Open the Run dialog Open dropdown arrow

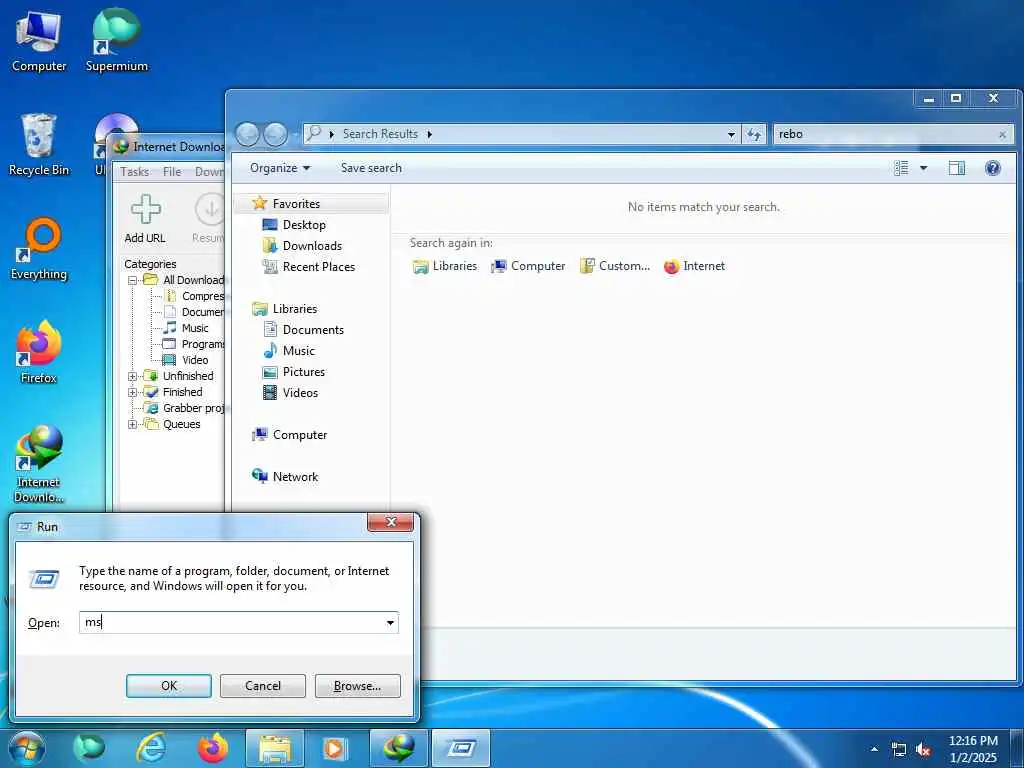390,622
